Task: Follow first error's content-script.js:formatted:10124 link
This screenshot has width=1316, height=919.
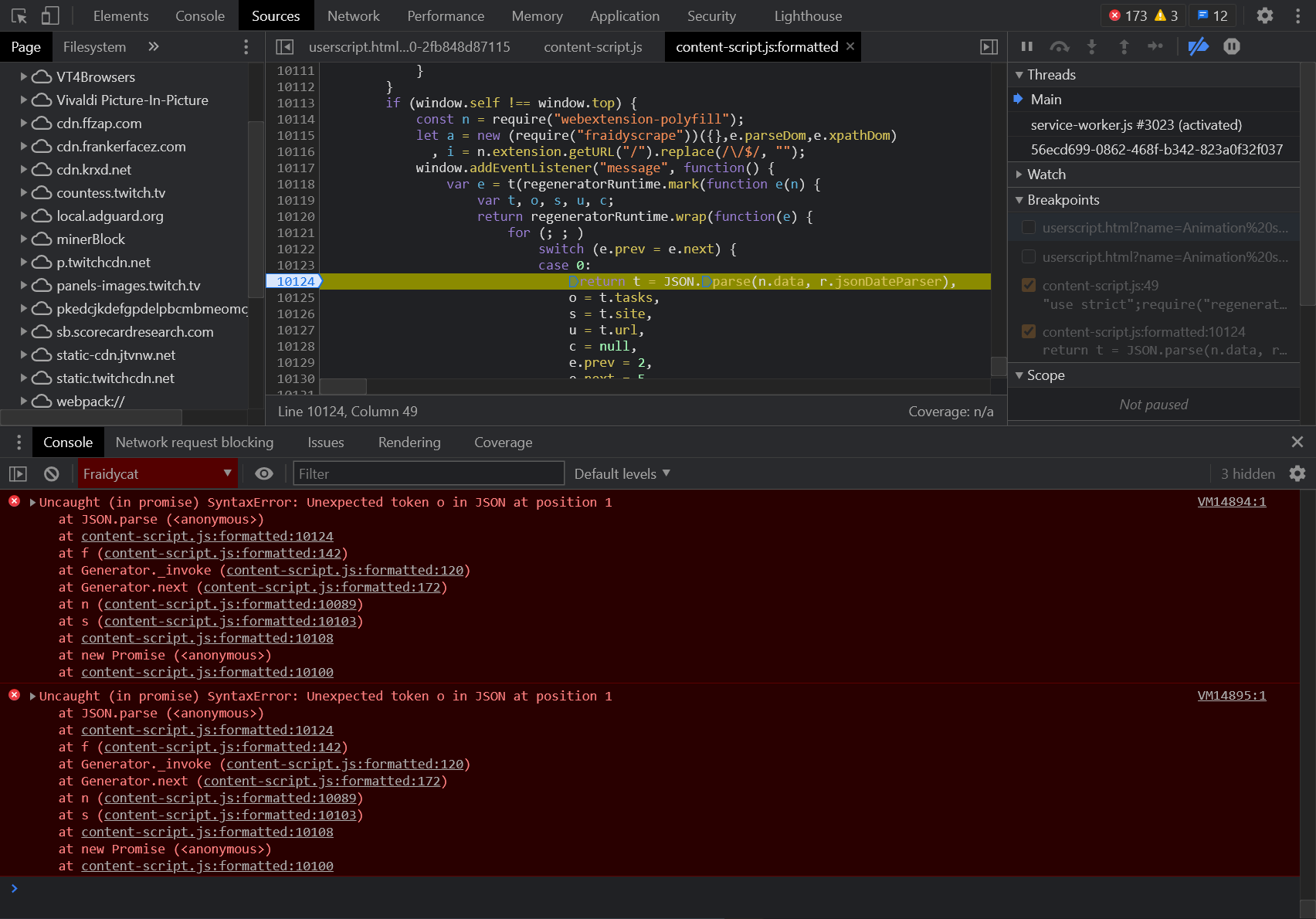Action: pyautogui.click(x=208, y=536)
